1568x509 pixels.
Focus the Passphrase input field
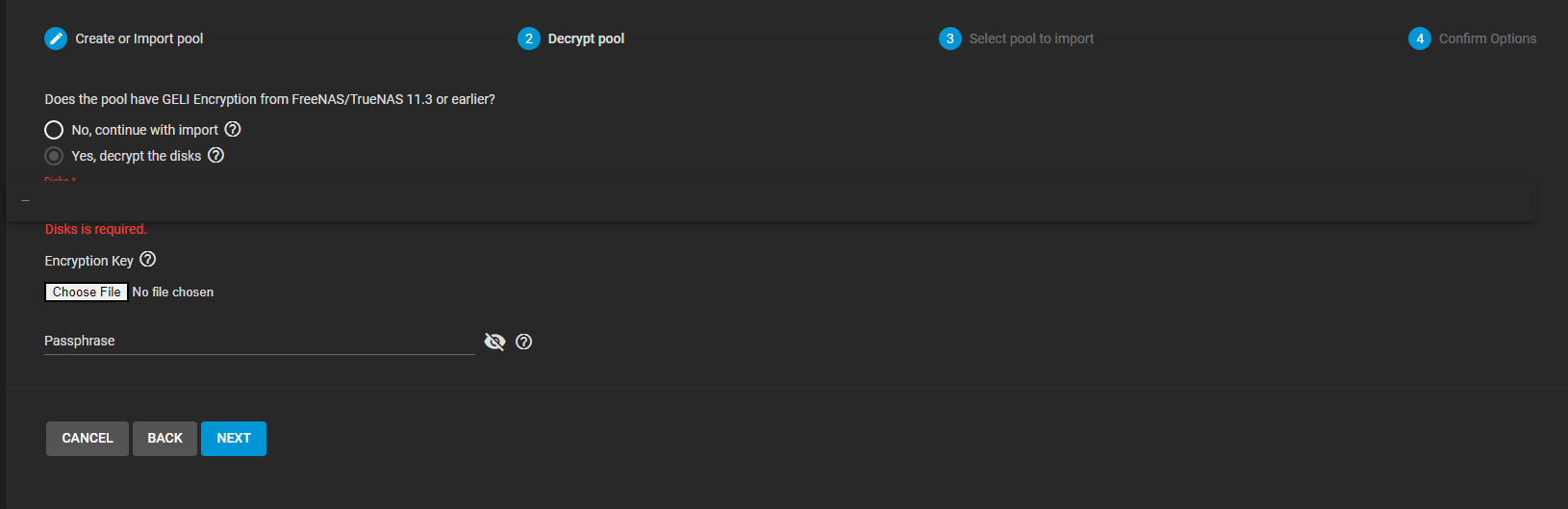point(259,342)
